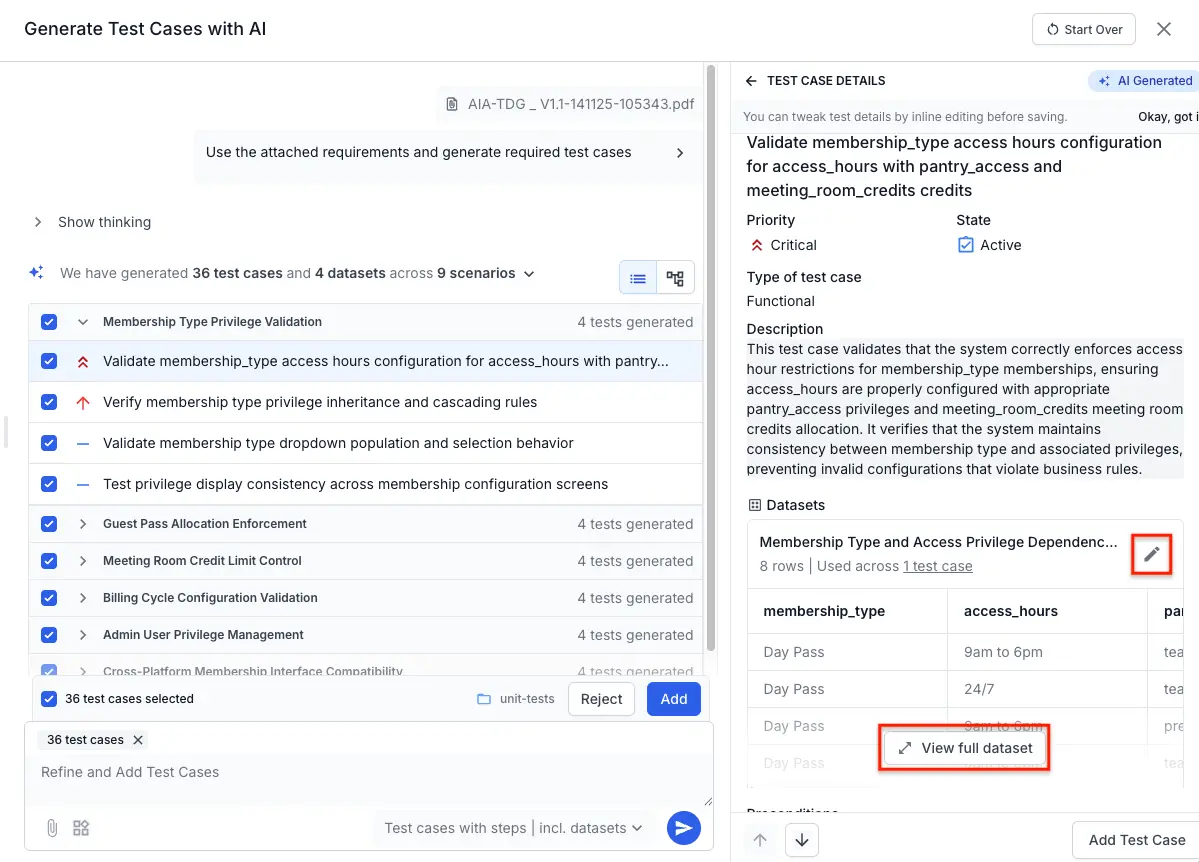
Task: Open the Test cases with steps dropdown
Action: pyautogui.click(x=514, y=828)
